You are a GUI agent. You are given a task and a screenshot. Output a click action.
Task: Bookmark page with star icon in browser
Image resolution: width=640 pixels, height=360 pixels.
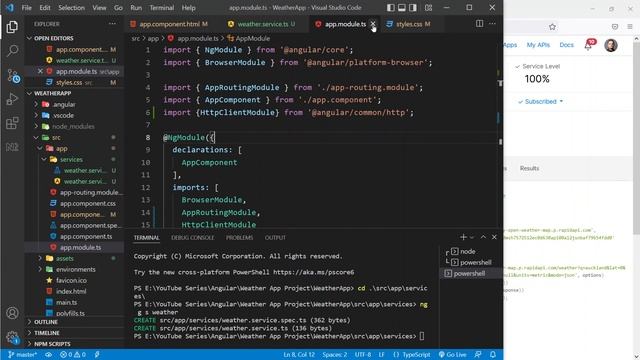tap(552, 27)
